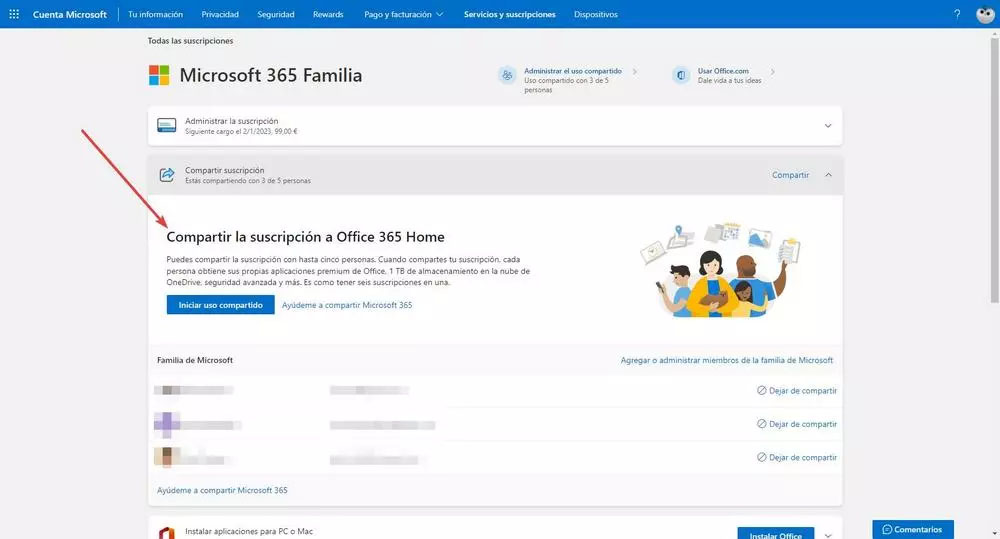Click the third family member's stop-sharing icon

pyautogui.click(x=761, y=457)
